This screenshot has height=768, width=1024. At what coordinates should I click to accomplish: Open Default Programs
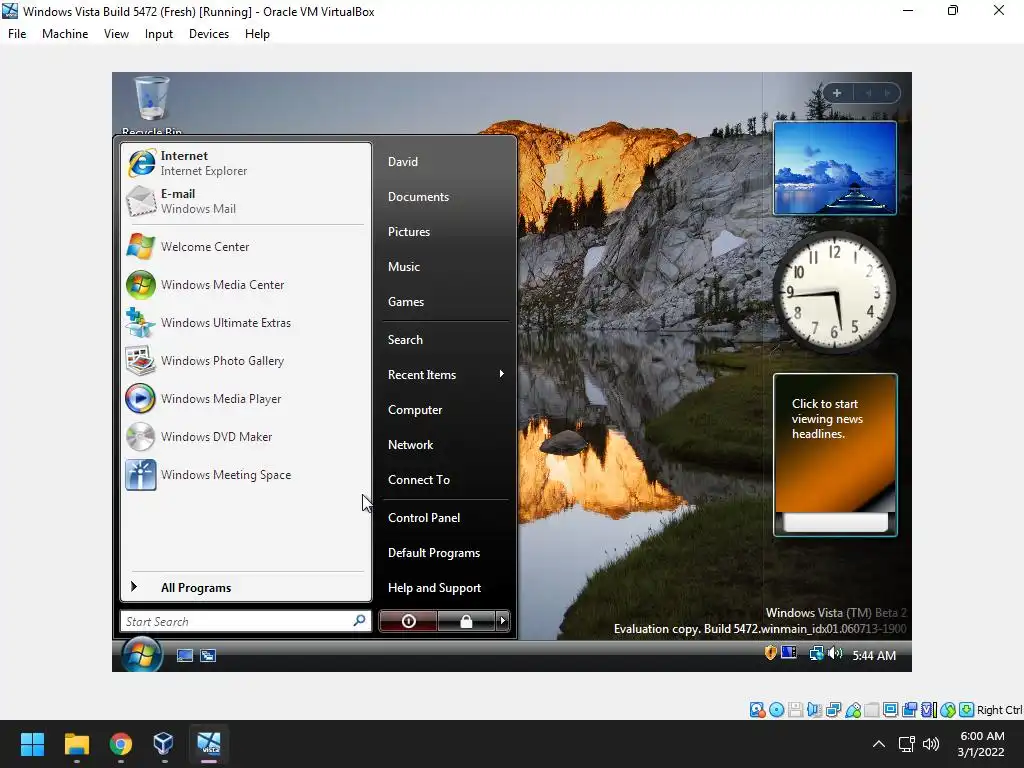pos(445,553)
